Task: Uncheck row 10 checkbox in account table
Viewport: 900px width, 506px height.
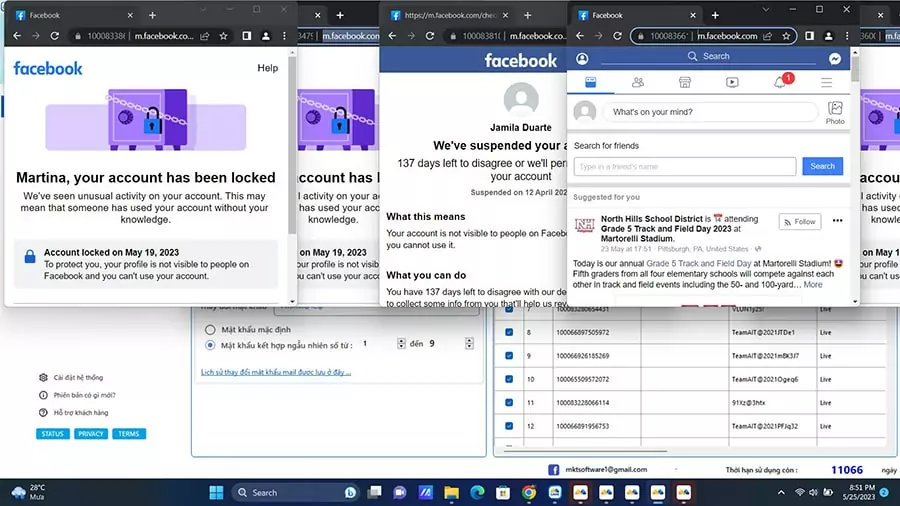Action: (x=509, y=379)
